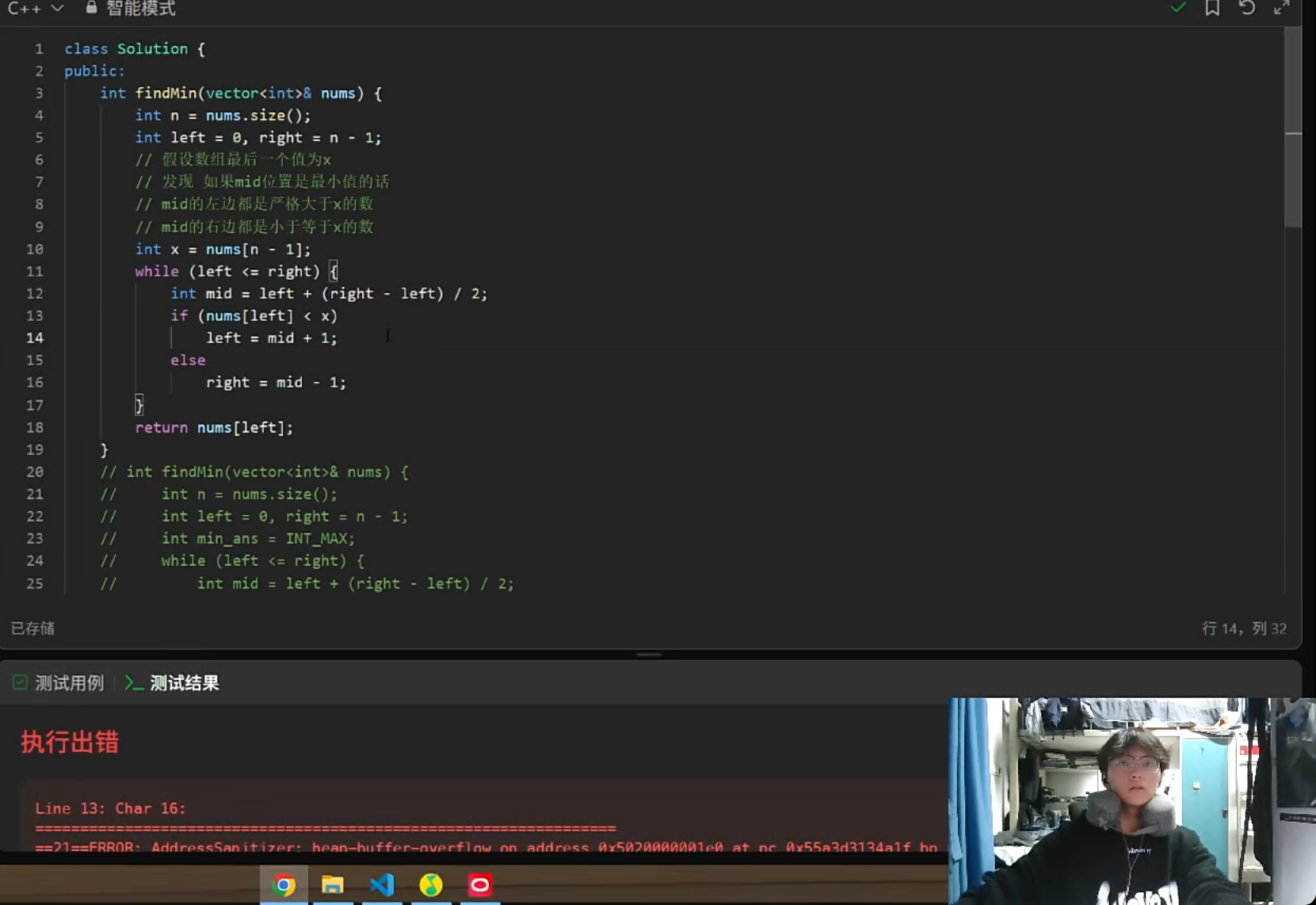Click the panel resize handle above test results
The image size is (1316, 905).
[649, 655]
